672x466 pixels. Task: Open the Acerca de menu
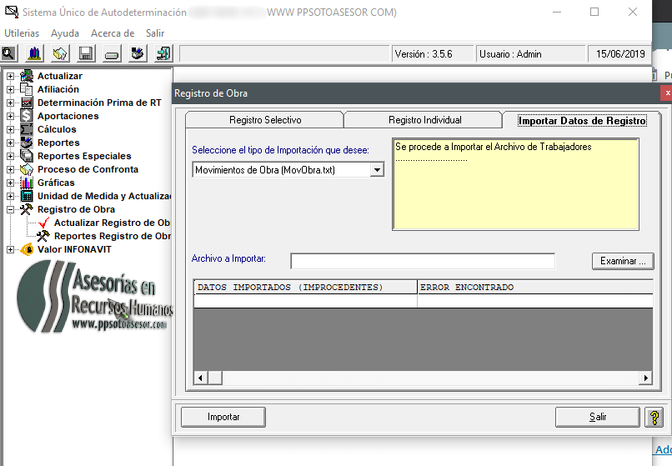click(x=112, y=33)
